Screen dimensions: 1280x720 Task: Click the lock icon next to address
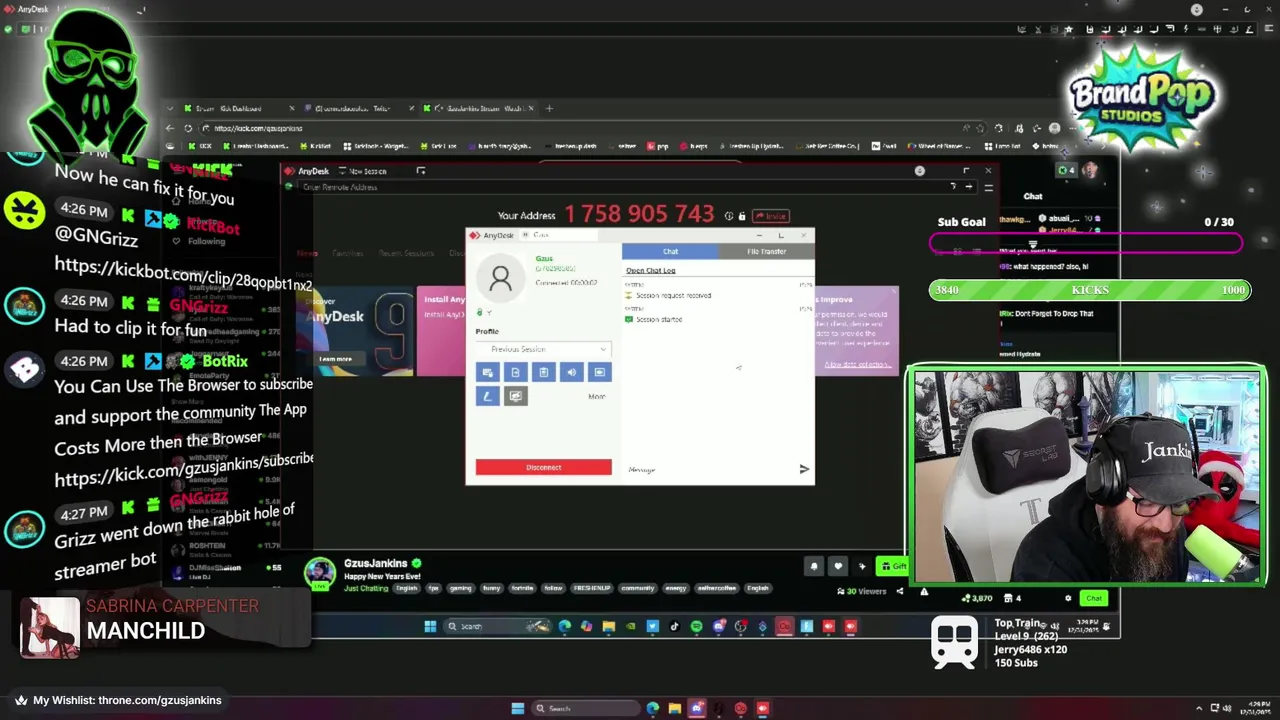coord(741,216)
